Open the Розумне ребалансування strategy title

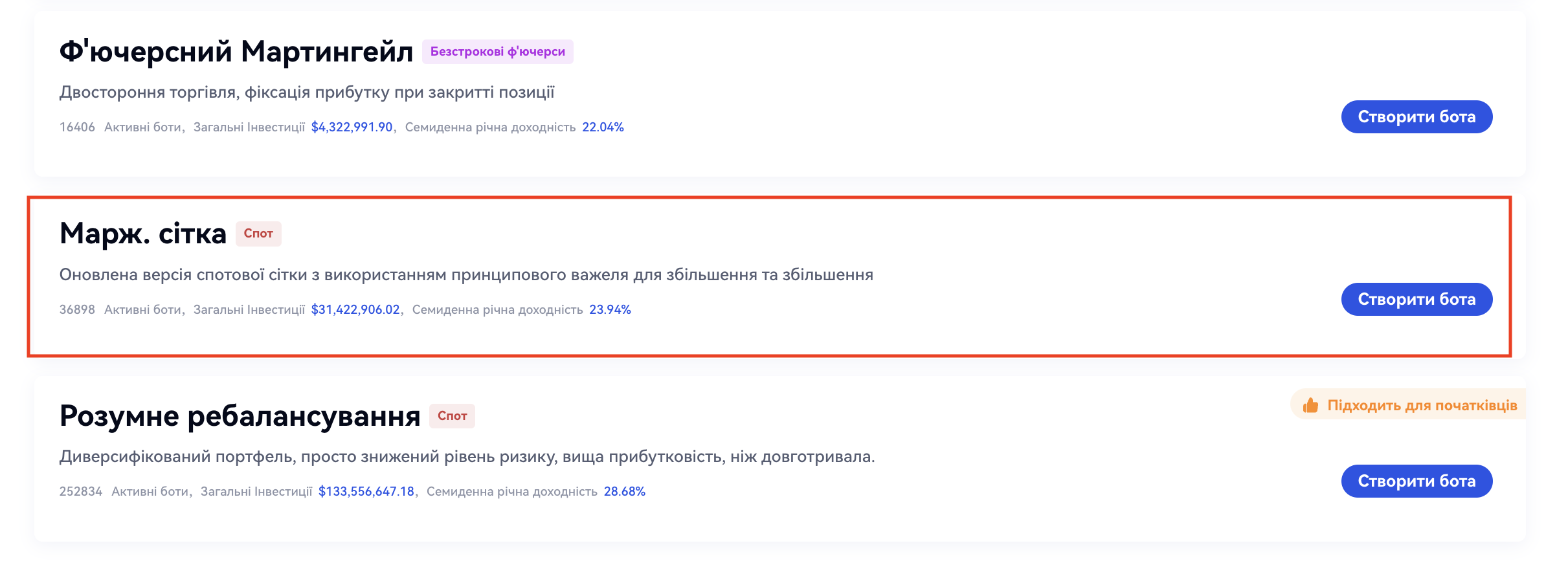tap(240, 416)
